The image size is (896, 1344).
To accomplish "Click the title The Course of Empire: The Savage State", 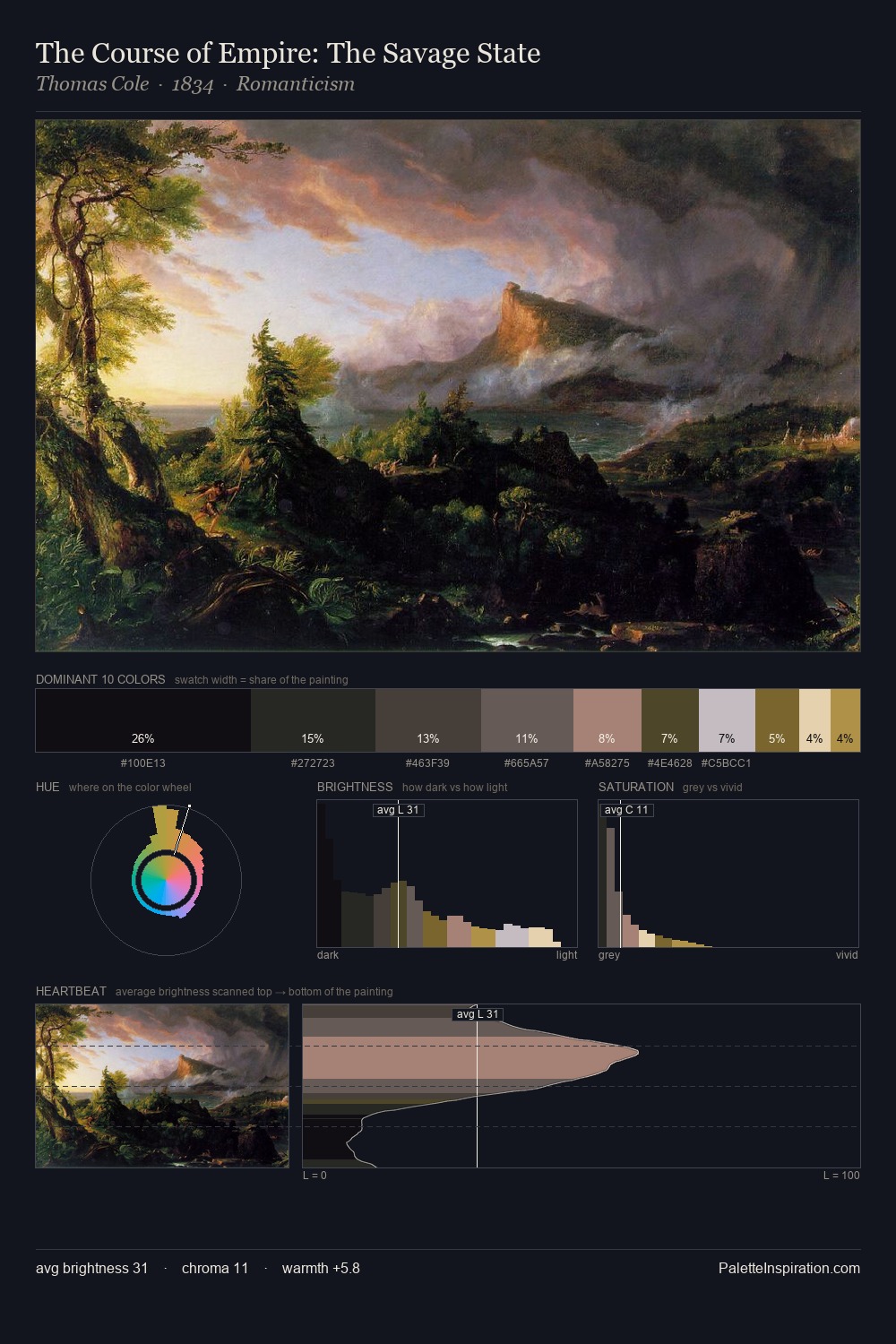I will 288,54.
